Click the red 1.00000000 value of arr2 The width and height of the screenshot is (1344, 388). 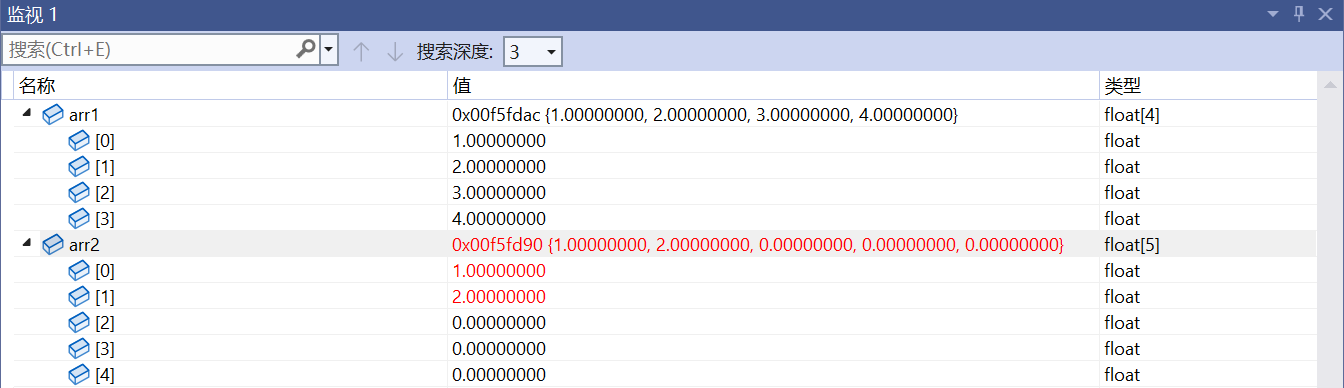(499, 271)
